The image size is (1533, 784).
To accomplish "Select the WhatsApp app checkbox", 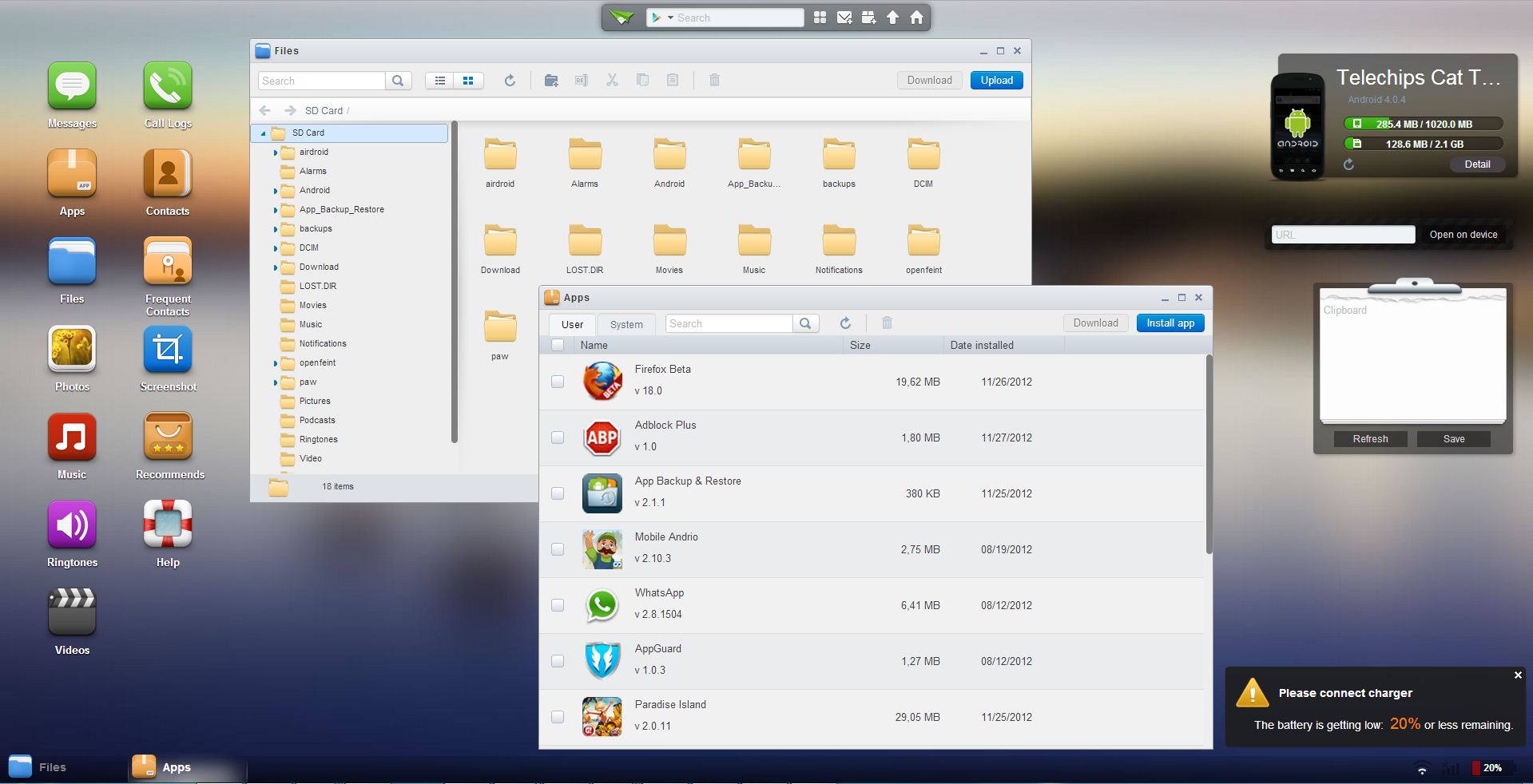I will point(558,605).
